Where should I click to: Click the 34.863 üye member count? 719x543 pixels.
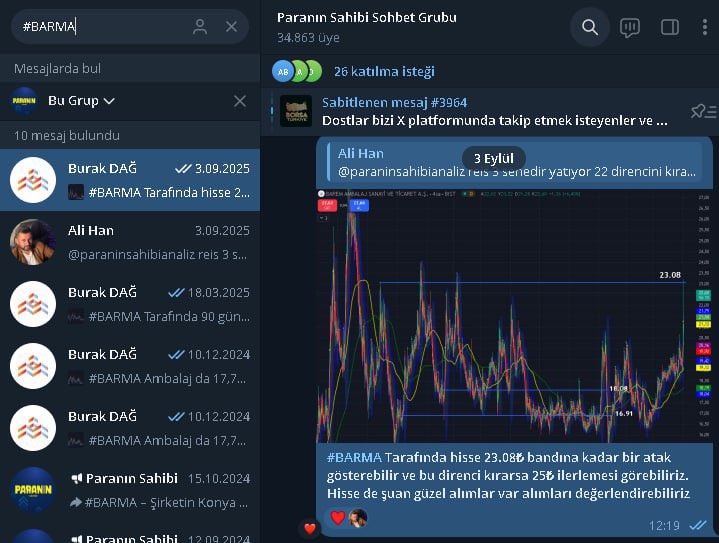tap(308, 38)
